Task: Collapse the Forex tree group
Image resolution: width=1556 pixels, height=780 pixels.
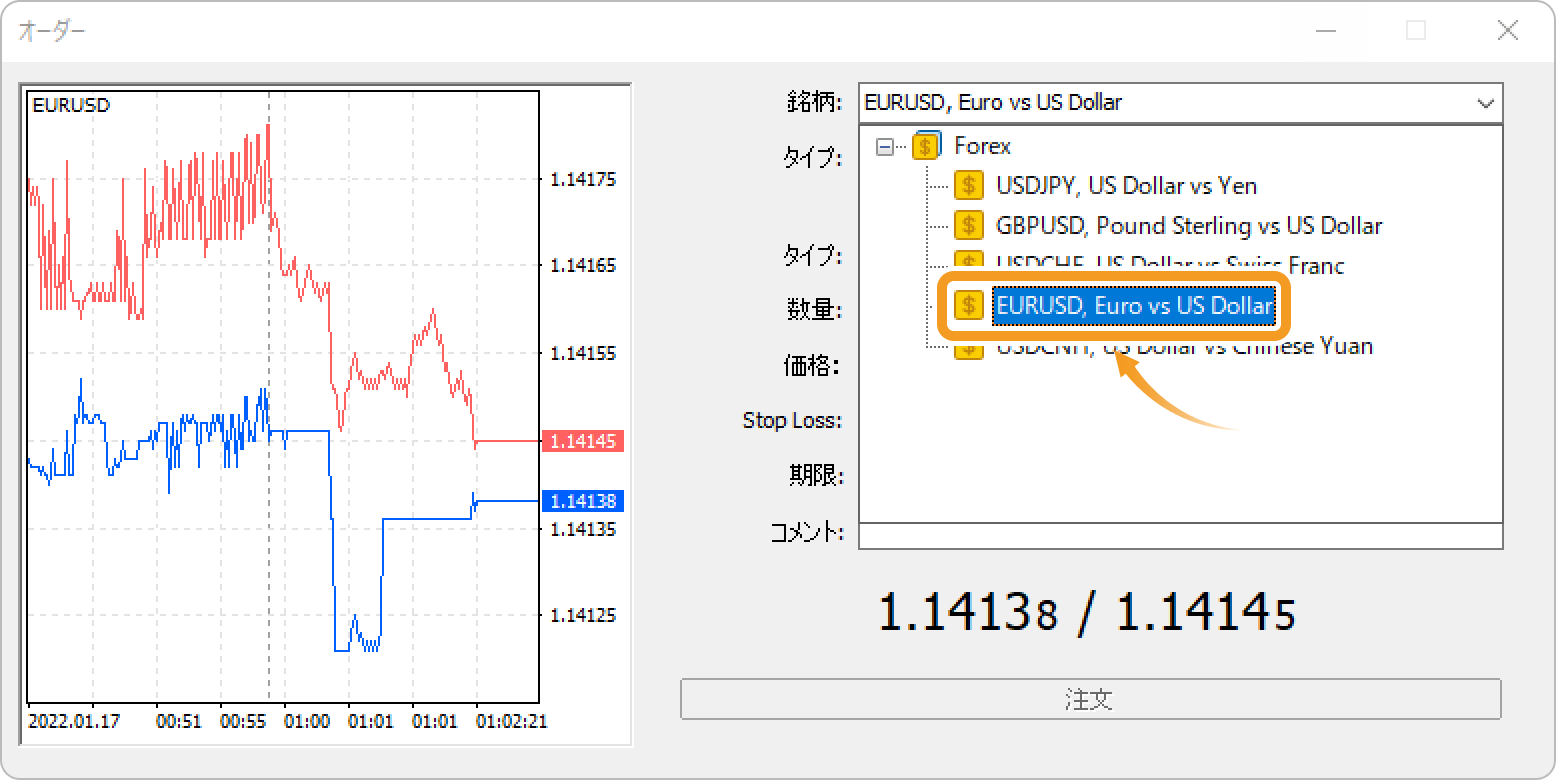Action: click(x=884, y=147)
